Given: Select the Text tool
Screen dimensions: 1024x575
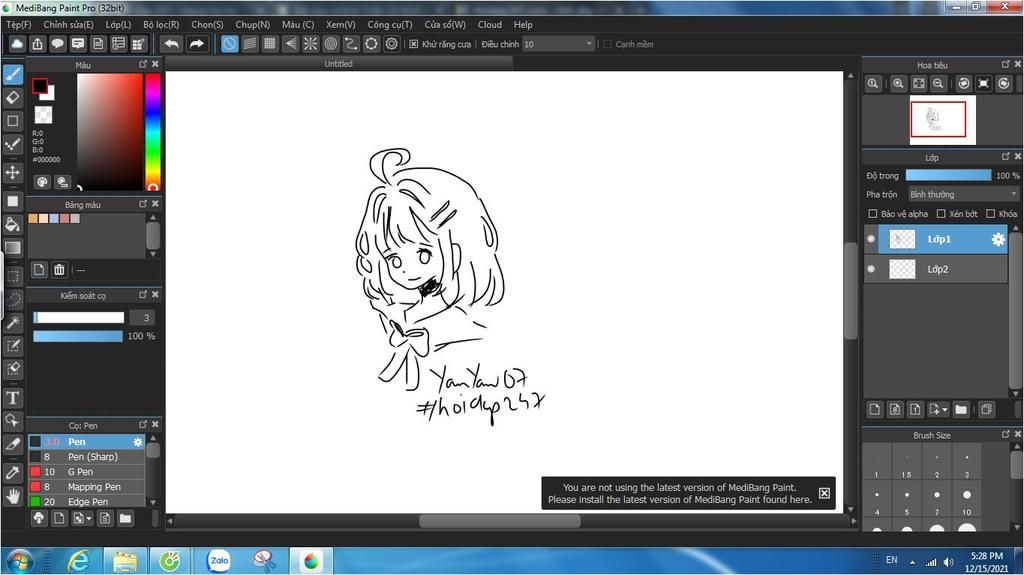Looking at the screenshot, I should tap(13, 398).
